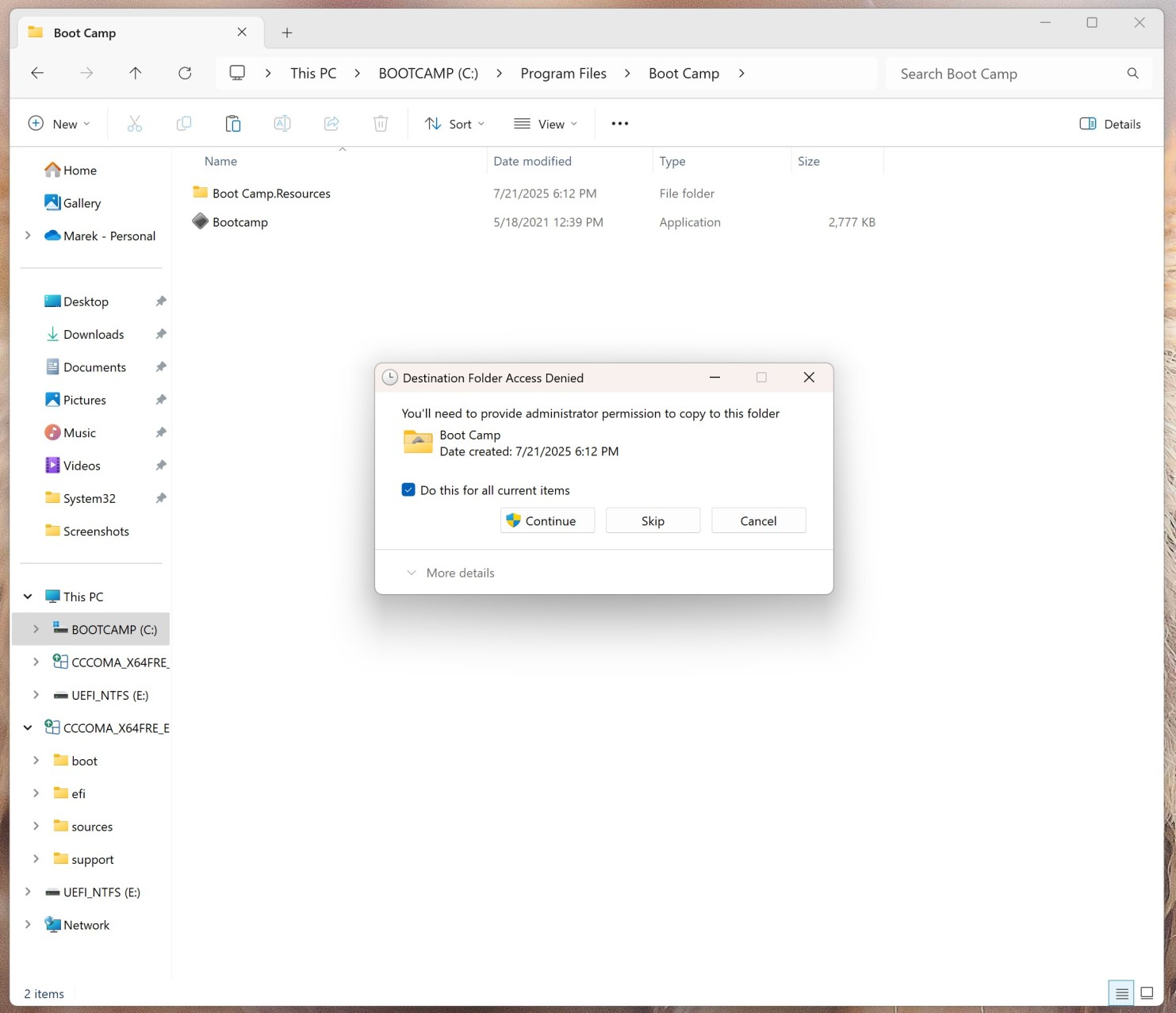Click the Paste clipboard icon
1176x1013 pixels.
[233, 124]
